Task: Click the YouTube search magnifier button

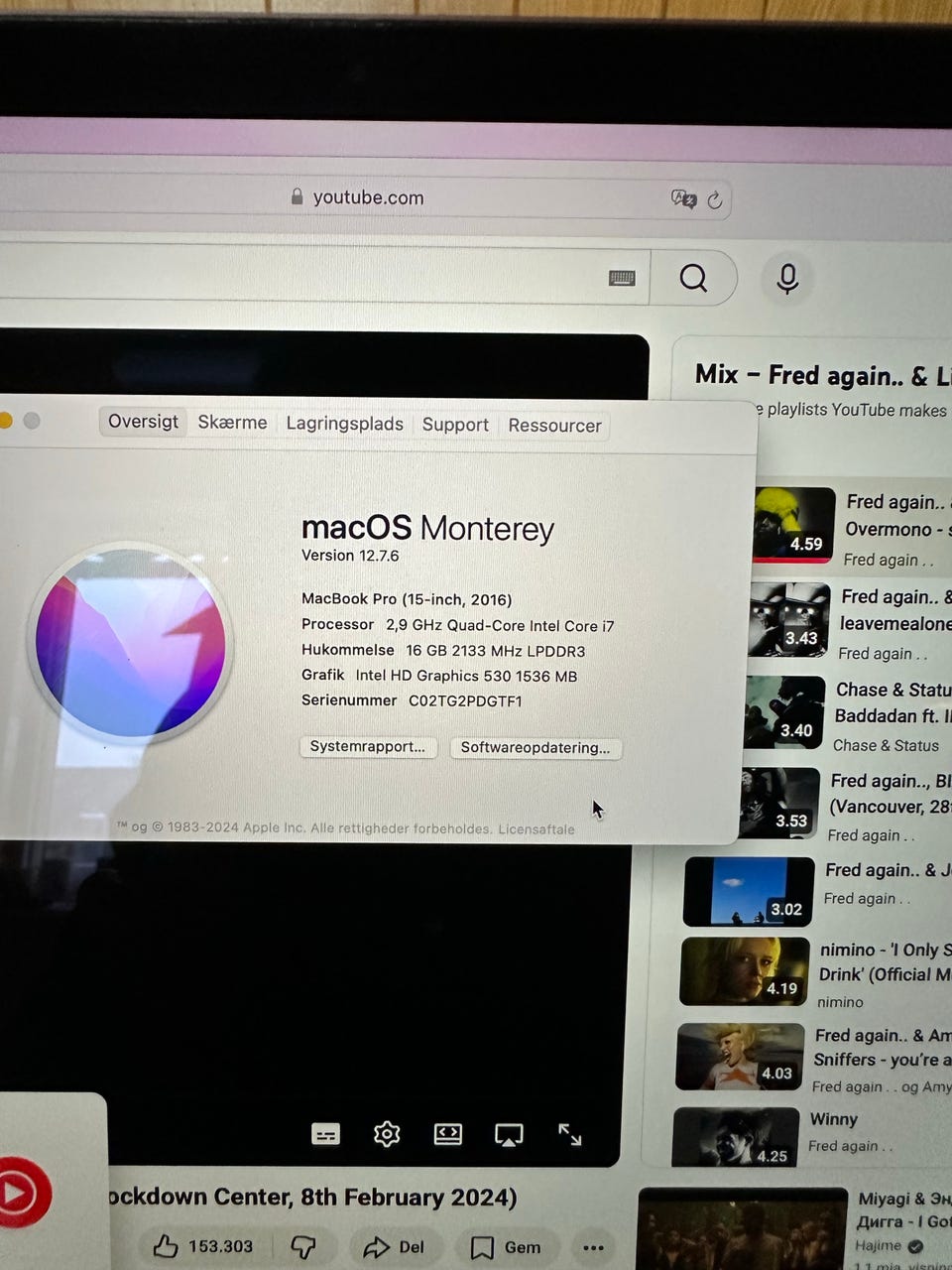Action: click(694, 278)
